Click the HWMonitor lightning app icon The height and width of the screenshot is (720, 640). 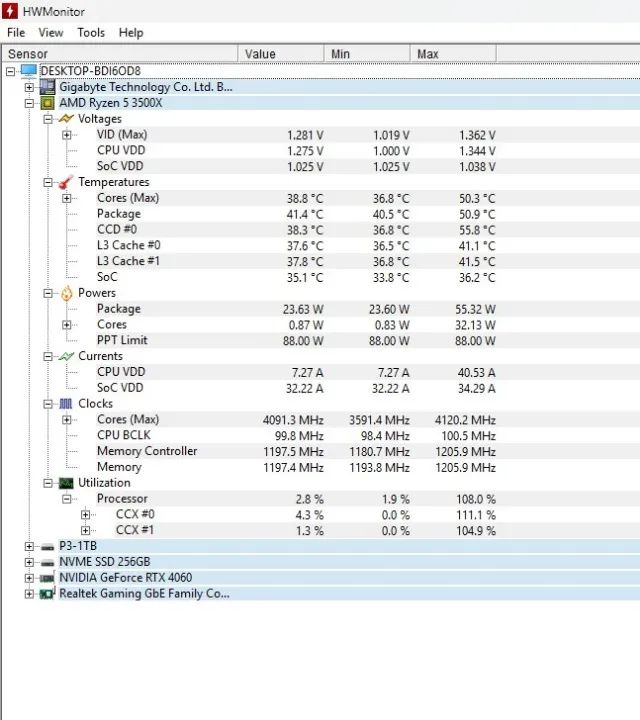pyautogui.click(x=10, y=11)
